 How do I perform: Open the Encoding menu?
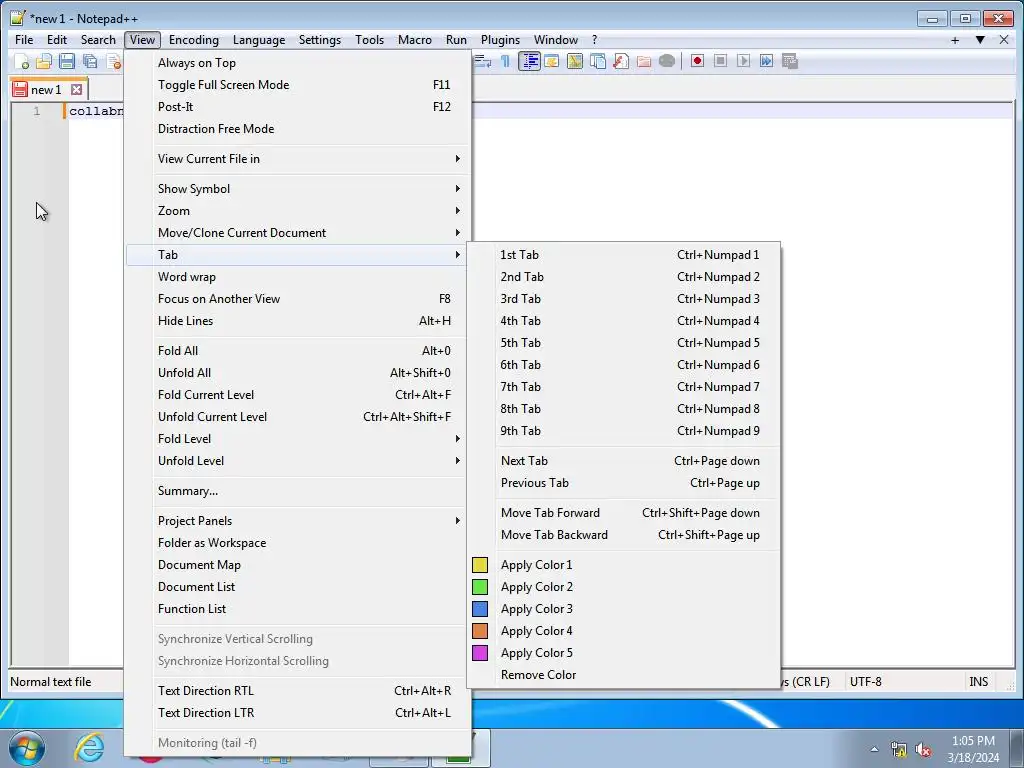pos(193,40)
